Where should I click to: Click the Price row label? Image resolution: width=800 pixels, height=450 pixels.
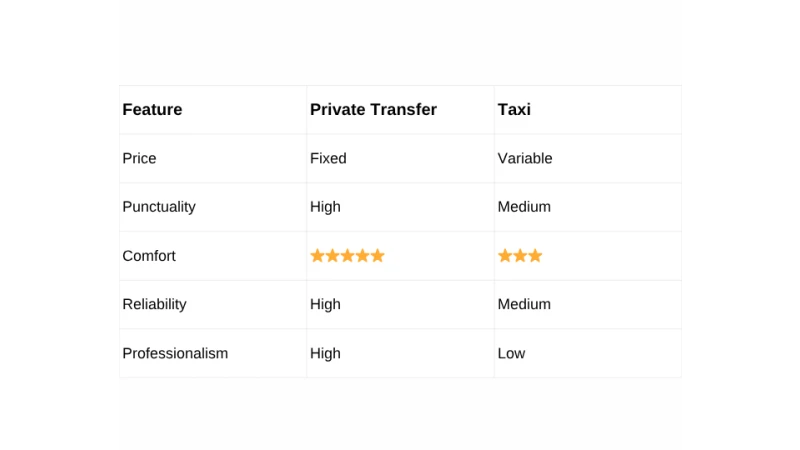139,158
